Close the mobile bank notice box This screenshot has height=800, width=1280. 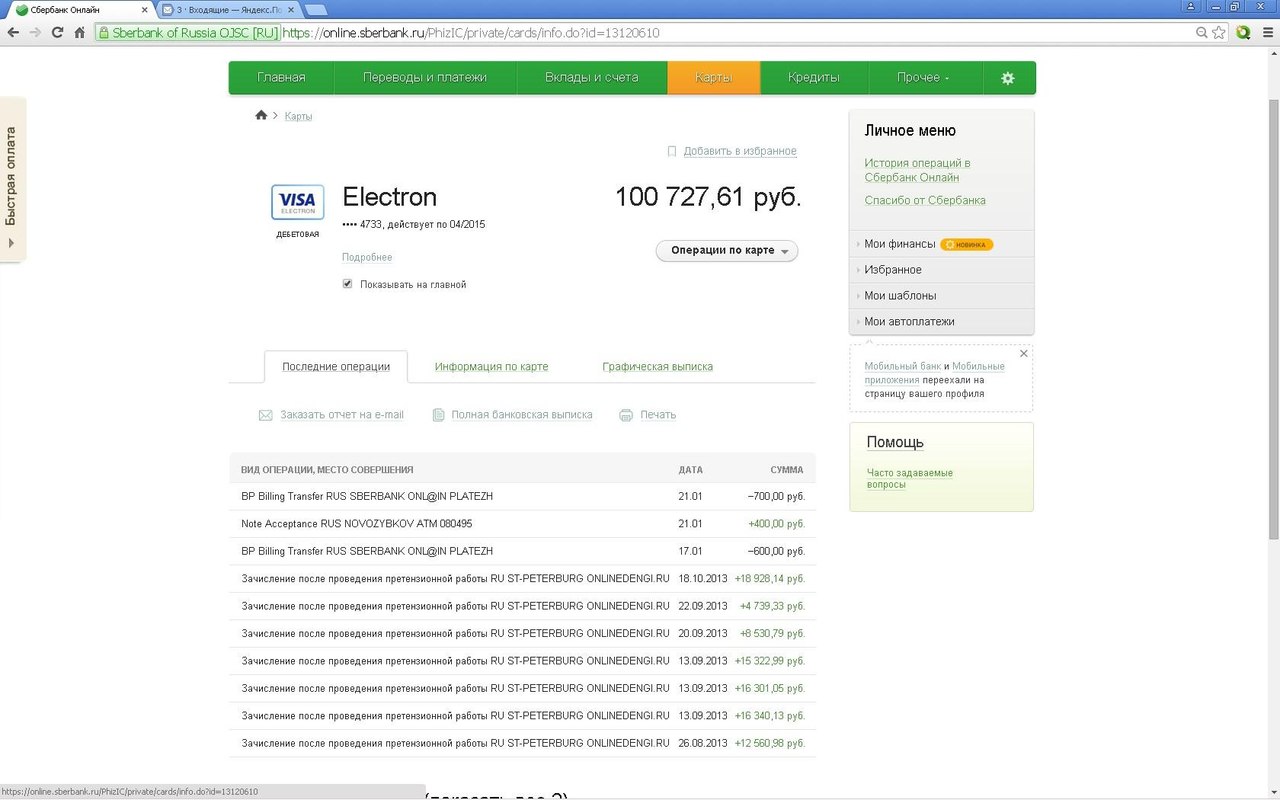(1023, 354)
